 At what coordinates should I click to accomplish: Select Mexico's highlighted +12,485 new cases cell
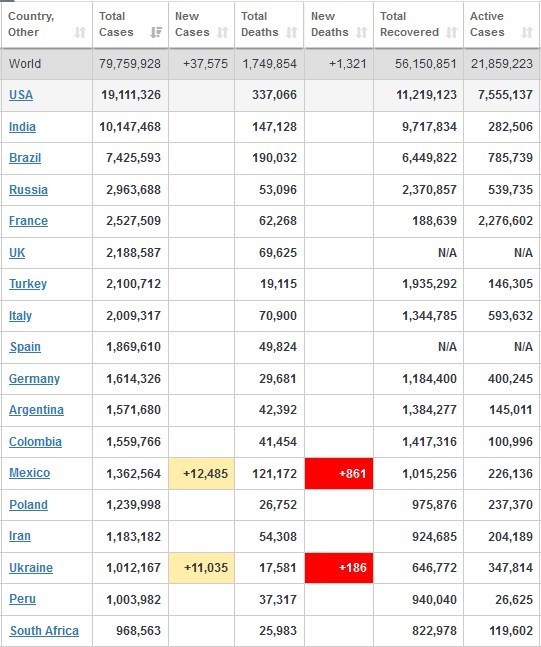pos(201,473)
